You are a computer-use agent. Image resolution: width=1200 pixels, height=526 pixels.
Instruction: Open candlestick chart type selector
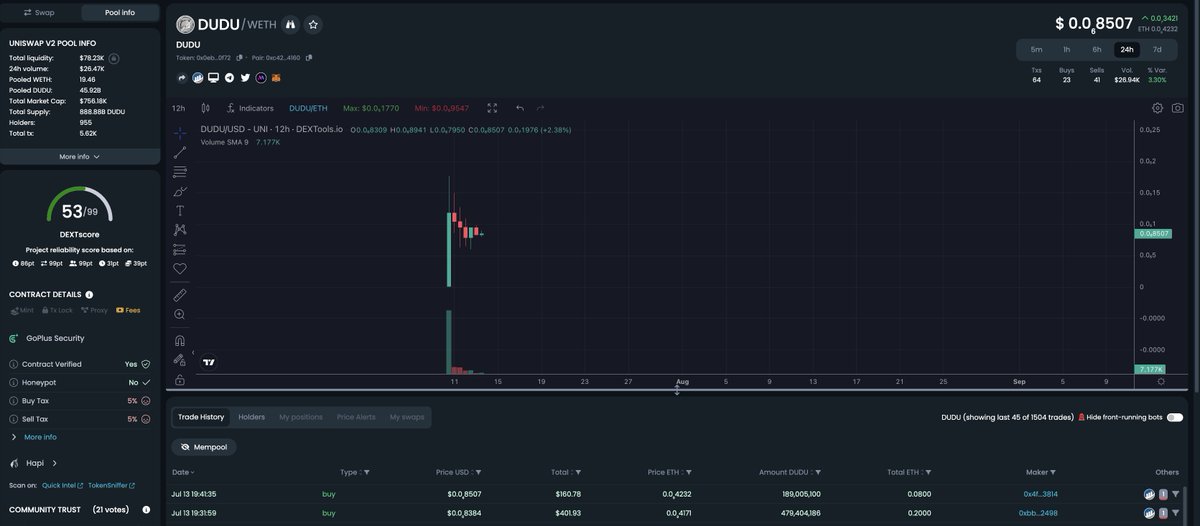point(205,108)
